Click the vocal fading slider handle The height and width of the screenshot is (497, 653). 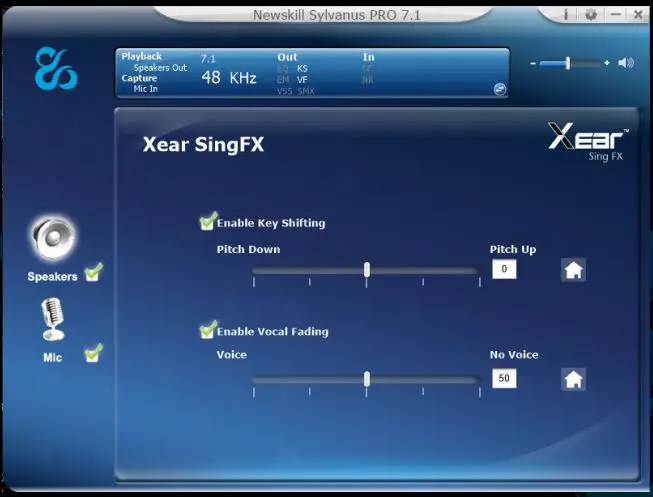pyautogui.click(x=366, y=379)
